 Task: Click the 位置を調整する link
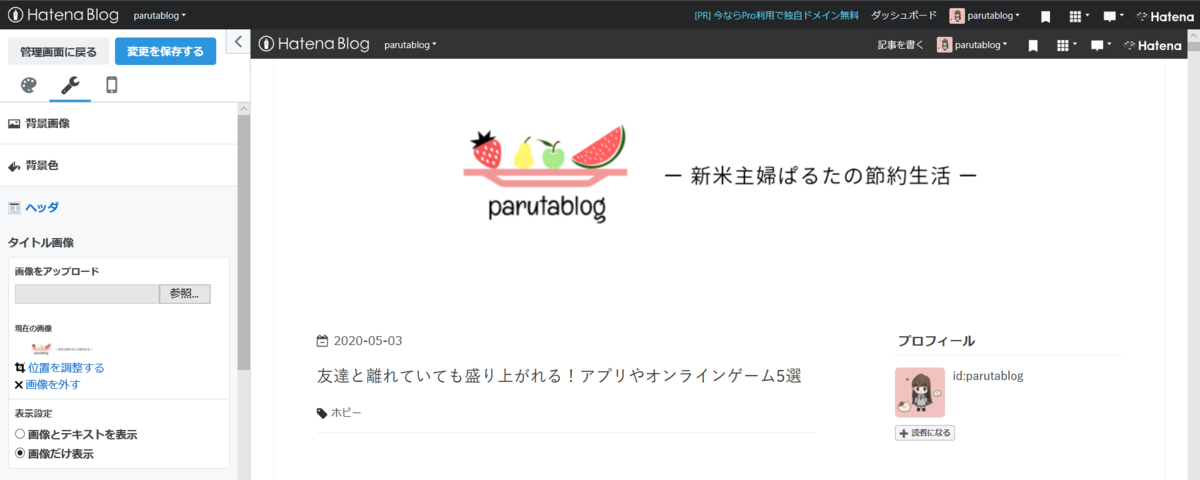(65, 368)
